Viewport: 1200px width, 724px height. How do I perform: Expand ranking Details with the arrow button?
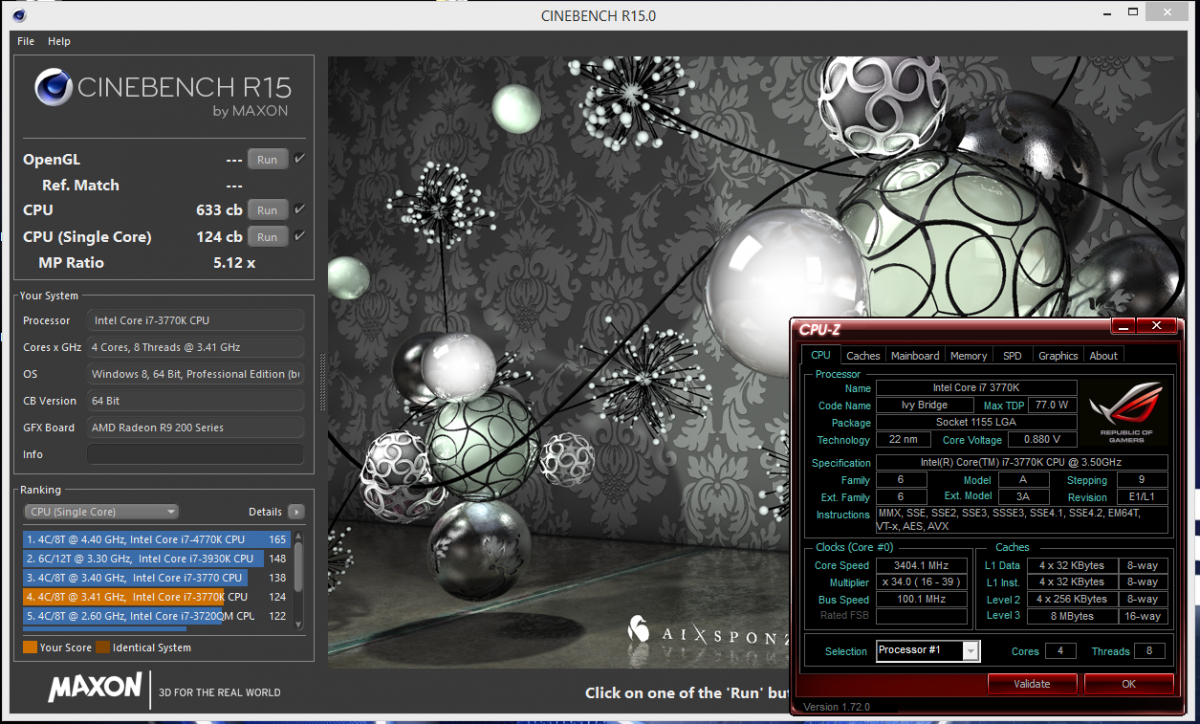(x=296, y=512)
